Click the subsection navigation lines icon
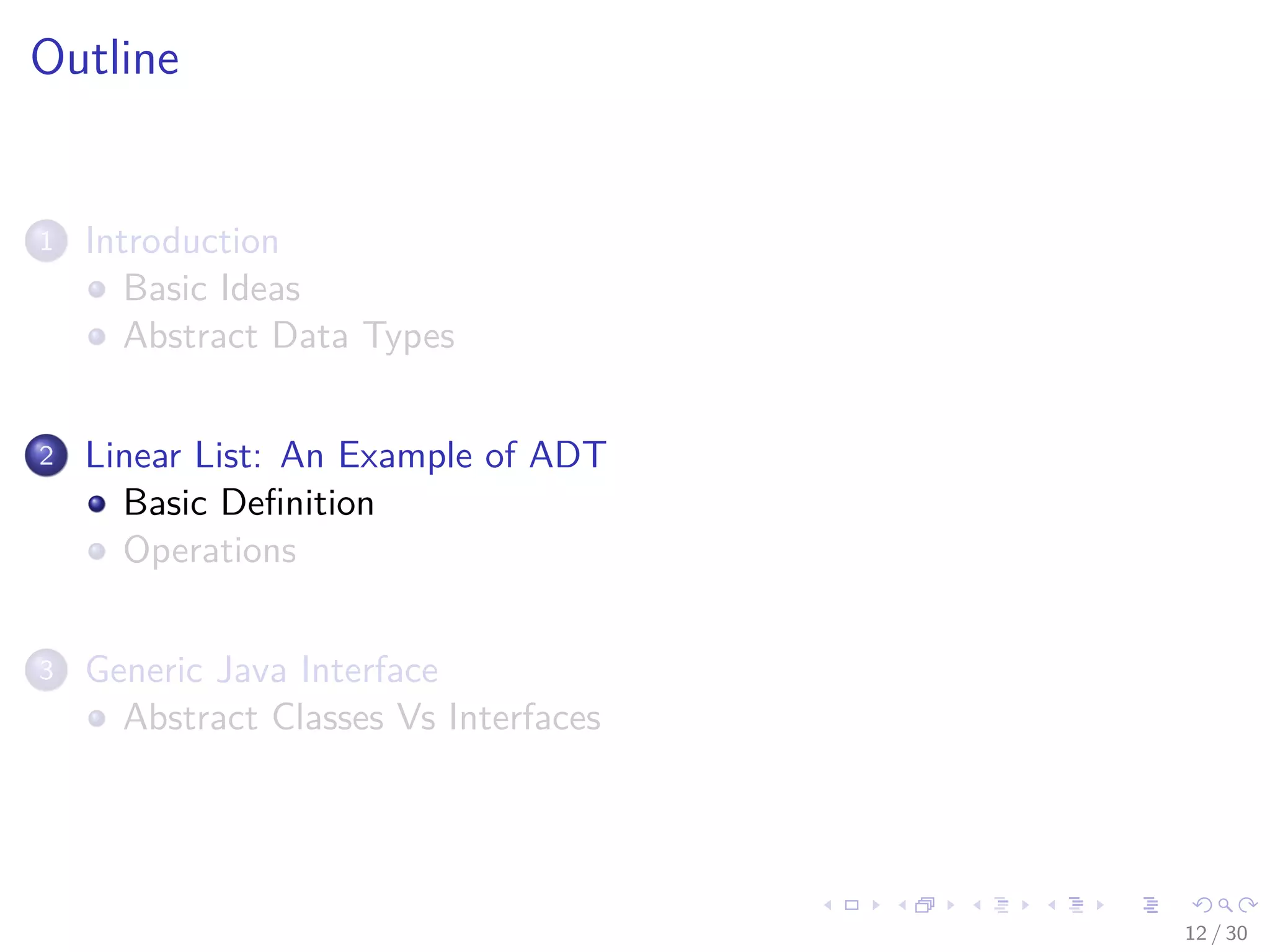This screenshot has width=1270, height=952. [1001, 906]
